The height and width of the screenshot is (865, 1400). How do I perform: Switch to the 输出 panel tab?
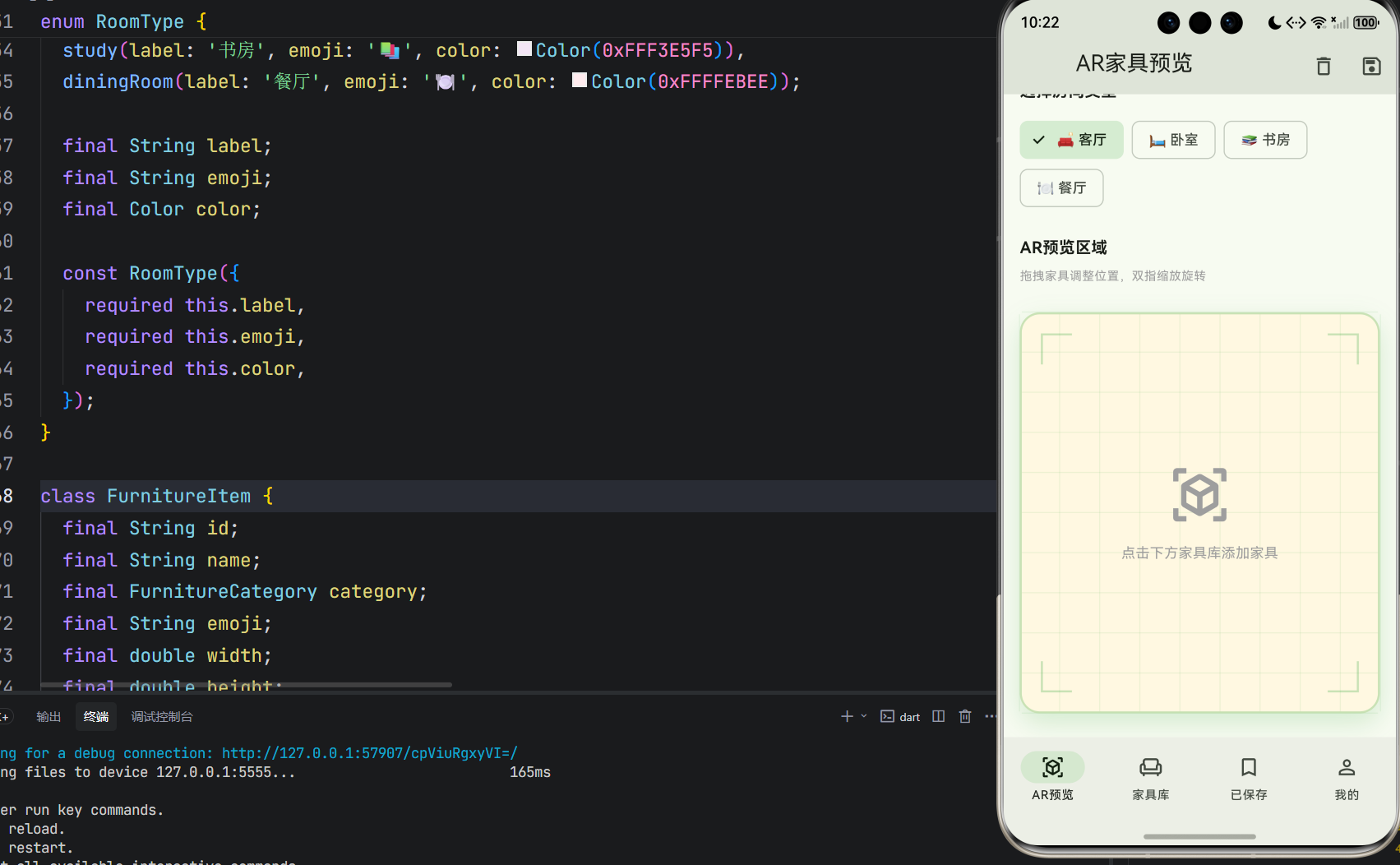[x=49, y=717]
